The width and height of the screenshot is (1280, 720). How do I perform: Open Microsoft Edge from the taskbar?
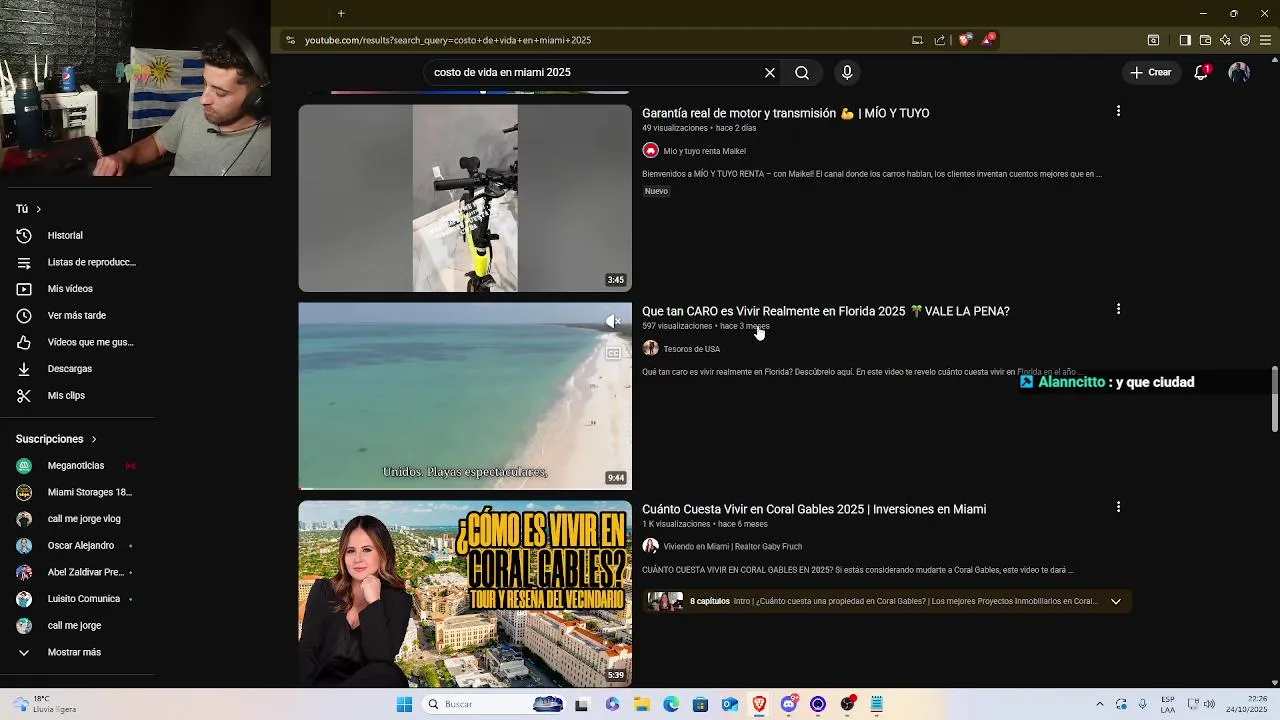pyautogui.click(x=671, y=704)
